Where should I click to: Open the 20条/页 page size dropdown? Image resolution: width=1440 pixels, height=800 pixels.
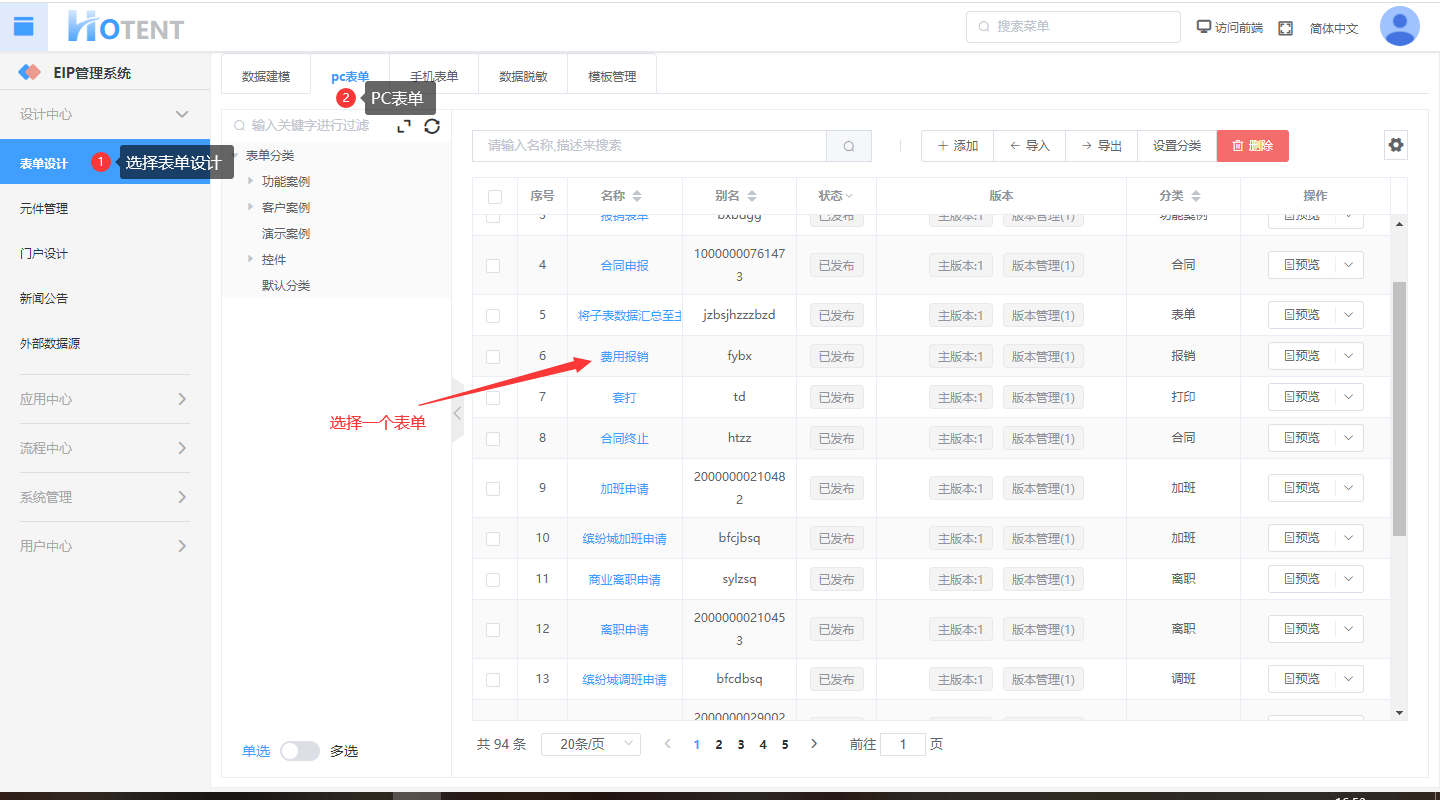(x=590, y=744)
